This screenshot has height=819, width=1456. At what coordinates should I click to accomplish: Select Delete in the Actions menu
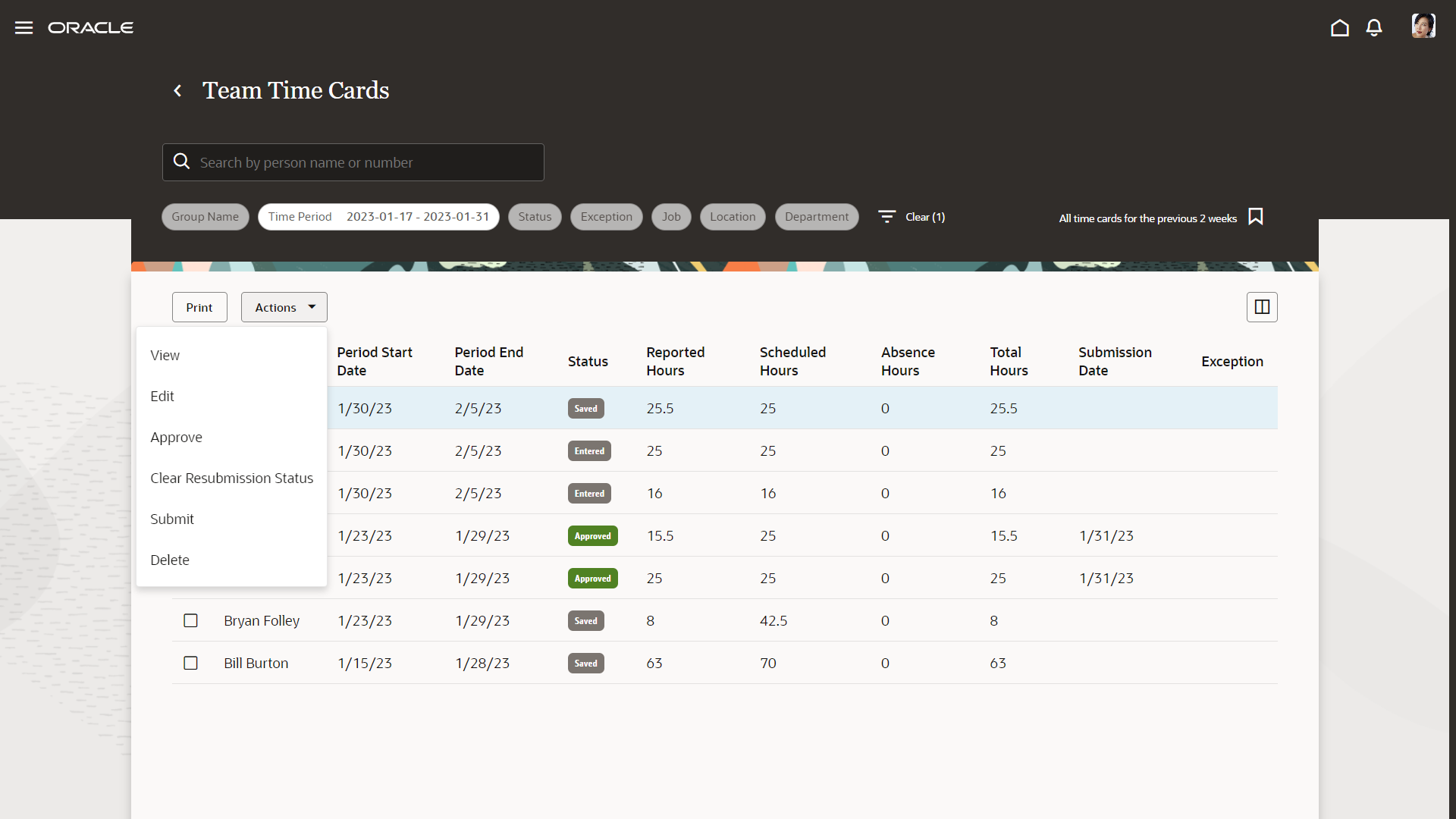170,560
